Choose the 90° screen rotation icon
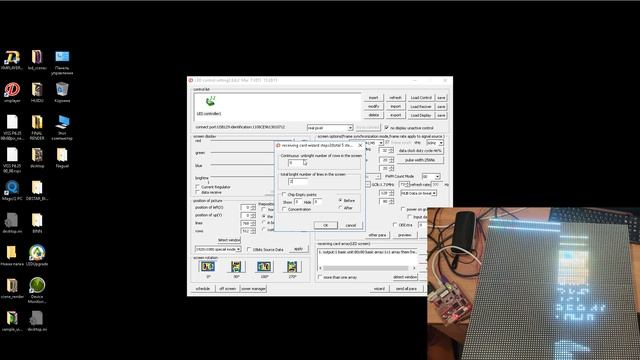640x360 pixels. tap(236, 267)
